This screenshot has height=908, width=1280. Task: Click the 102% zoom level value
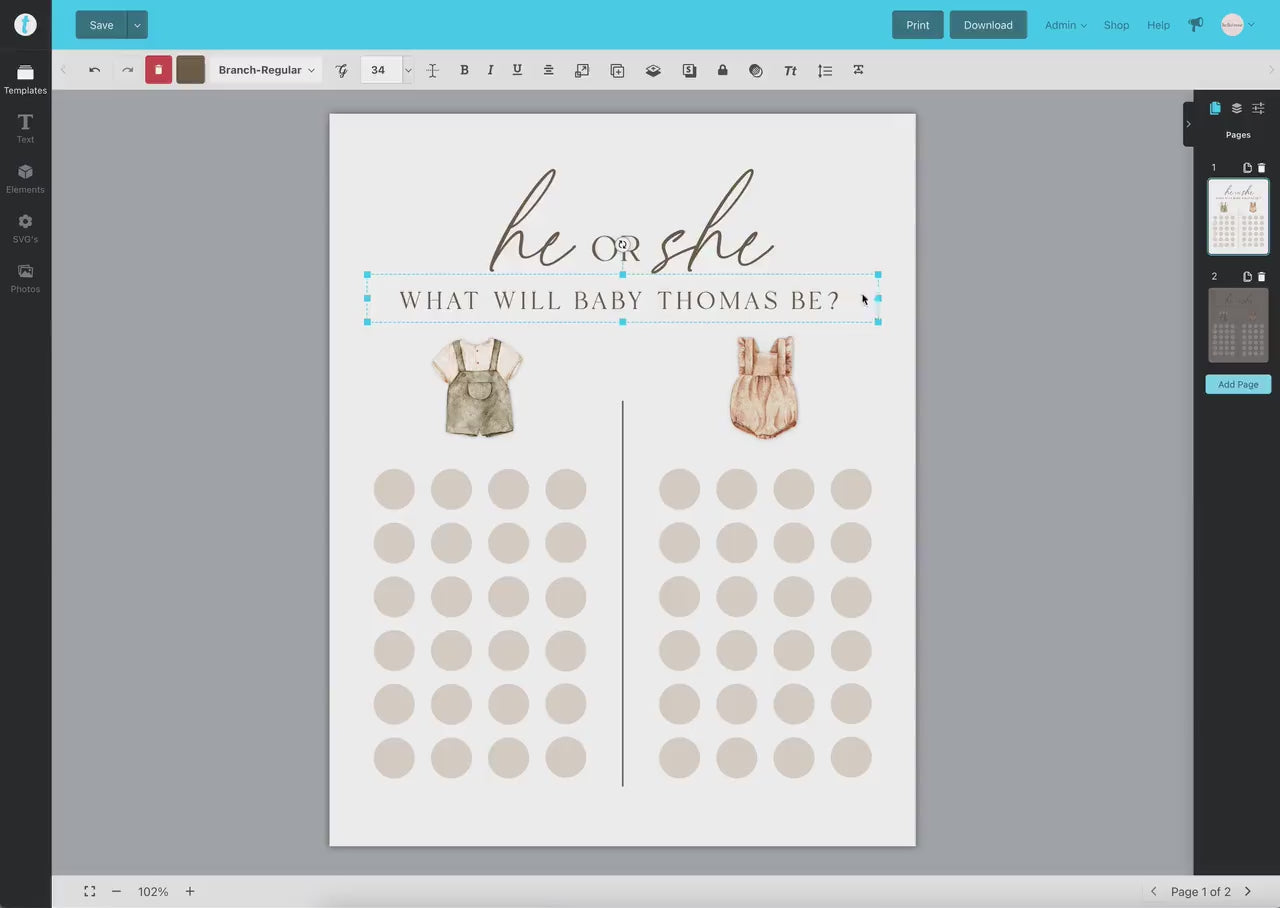click(153, 891)
